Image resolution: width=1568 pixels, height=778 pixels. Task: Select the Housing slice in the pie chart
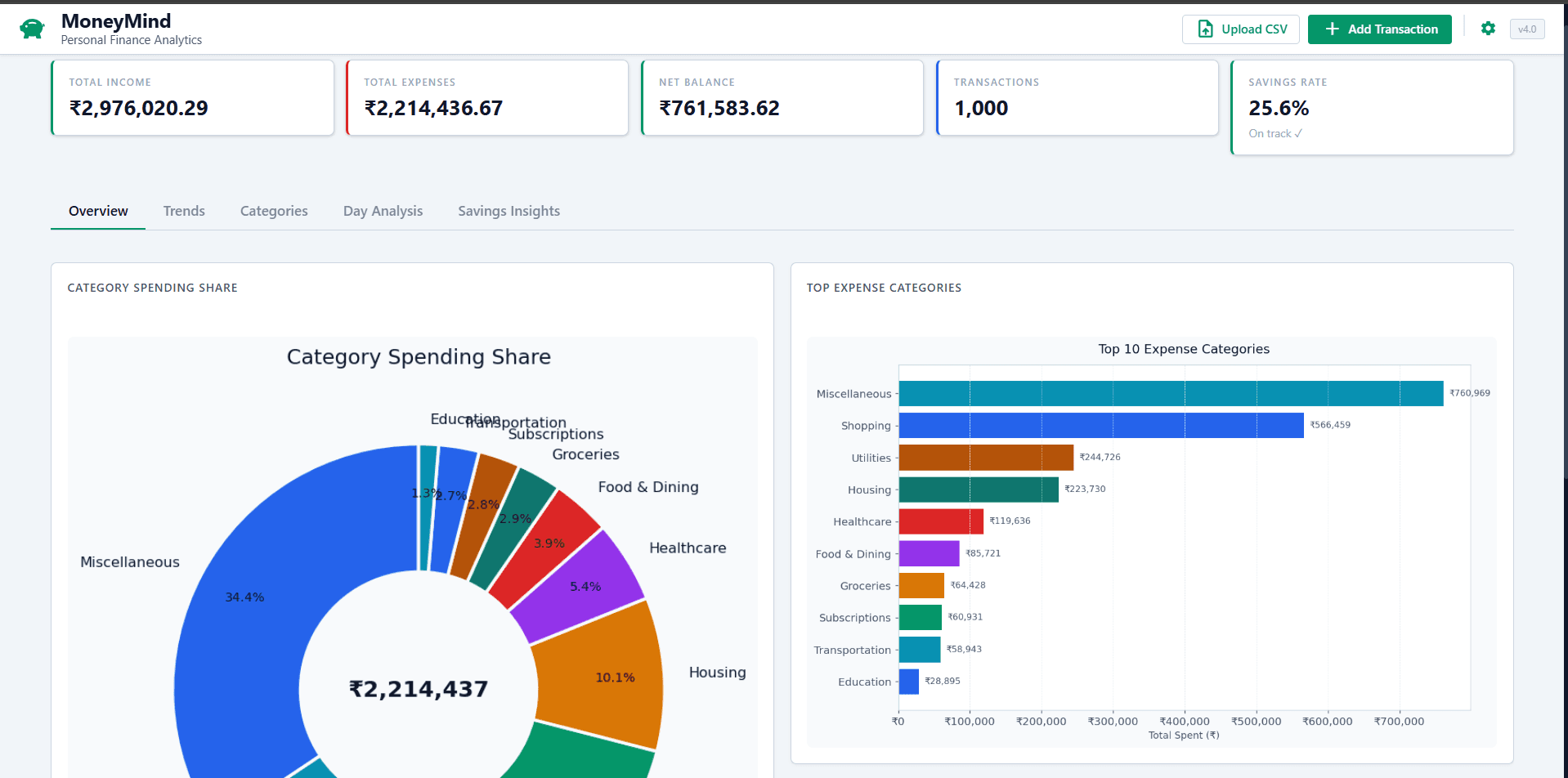pyautogui.click(x=615, y=677)
